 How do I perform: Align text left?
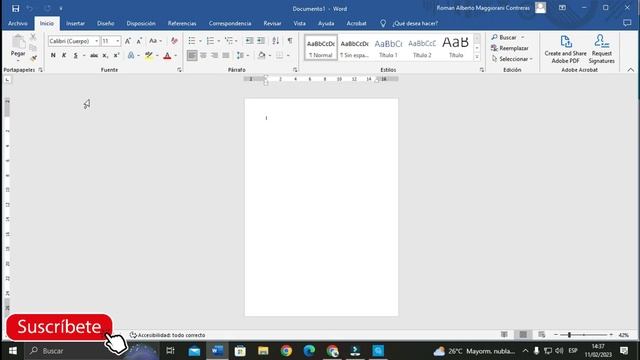tap(192, 56)
